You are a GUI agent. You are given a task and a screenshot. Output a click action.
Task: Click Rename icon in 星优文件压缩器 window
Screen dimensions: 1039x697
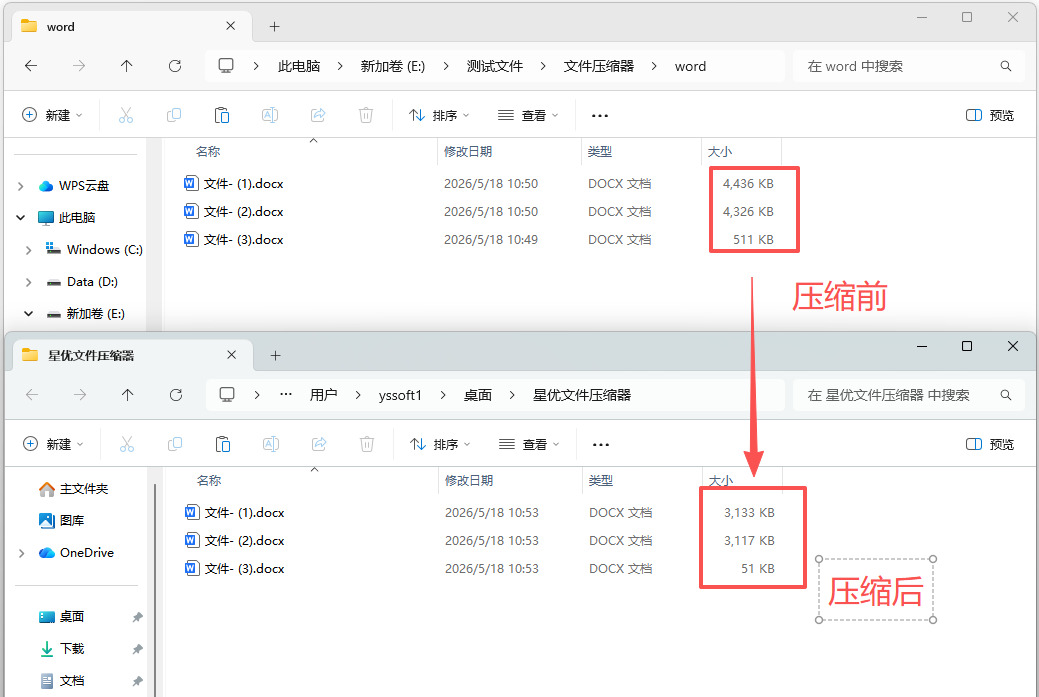click(271, 444)
